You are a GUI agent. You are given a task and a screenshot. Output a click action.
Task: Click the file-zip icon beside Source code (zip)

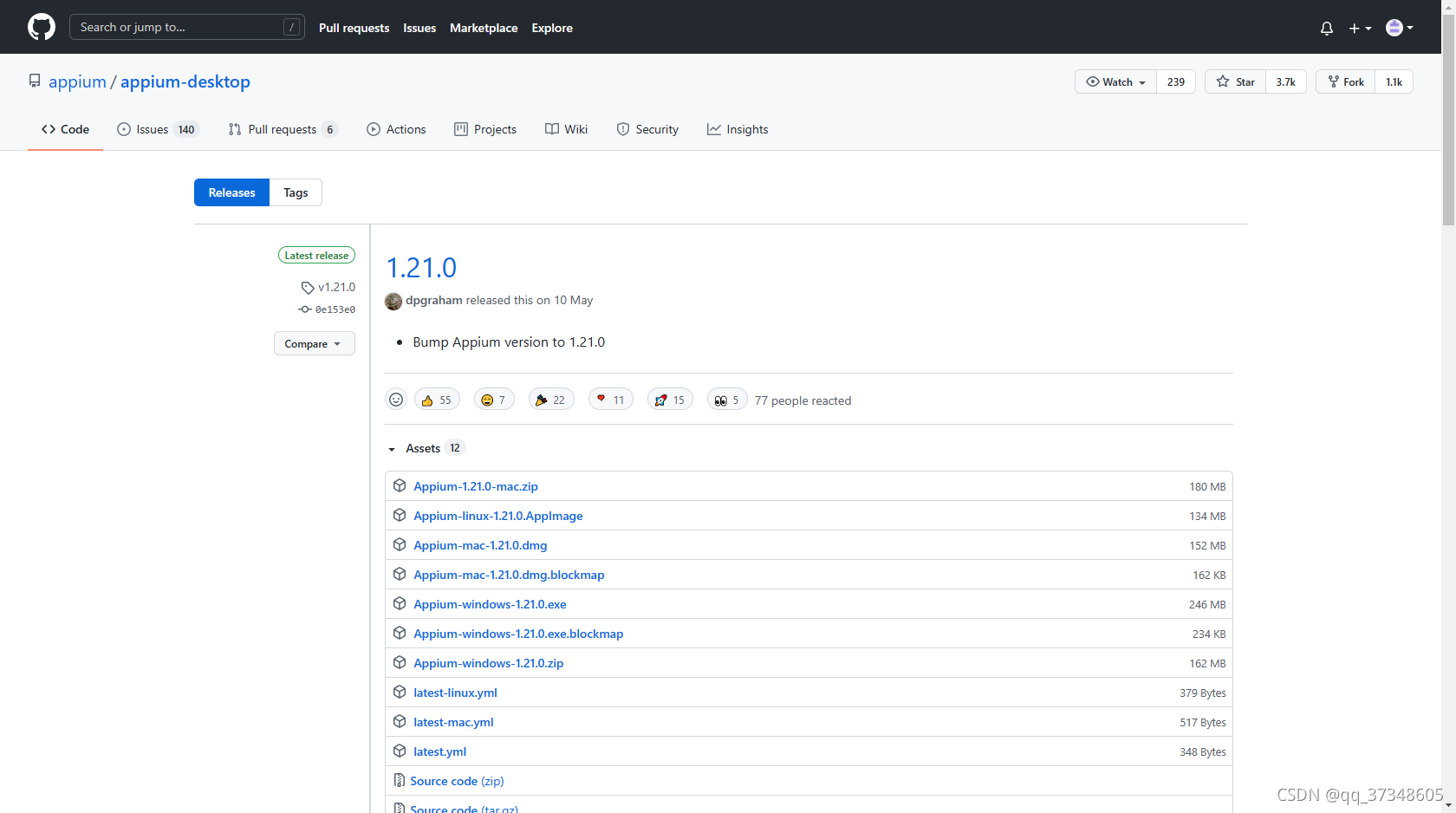399,780
